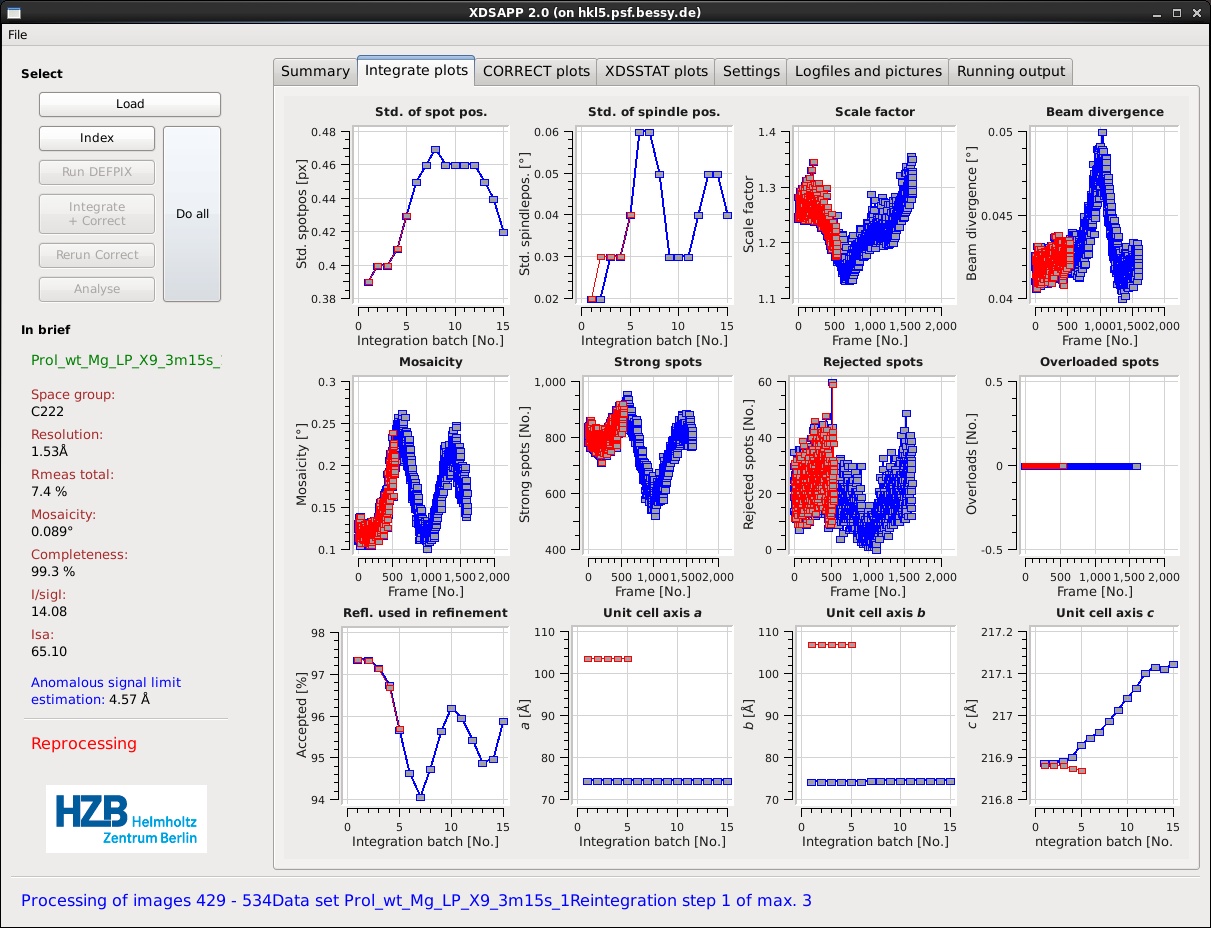
Task: Click the HZB Helmholtz Zentrum Berlin logo
Action: pyautogui.click(x=126, y=819)
